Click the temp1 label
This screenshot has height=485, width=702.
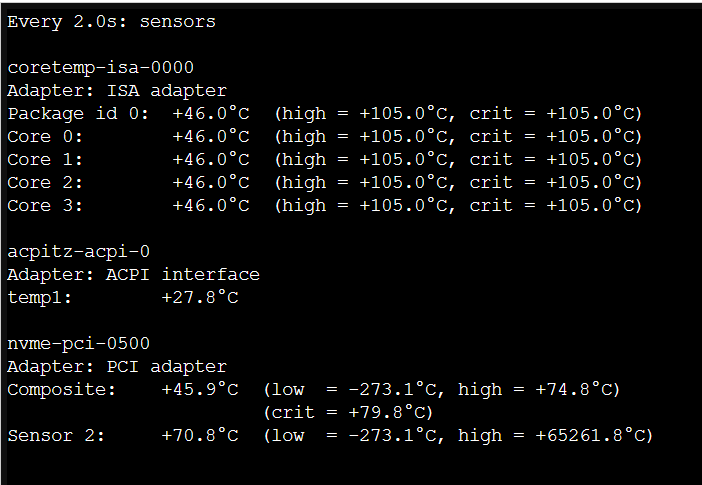(x=40, y=297)
